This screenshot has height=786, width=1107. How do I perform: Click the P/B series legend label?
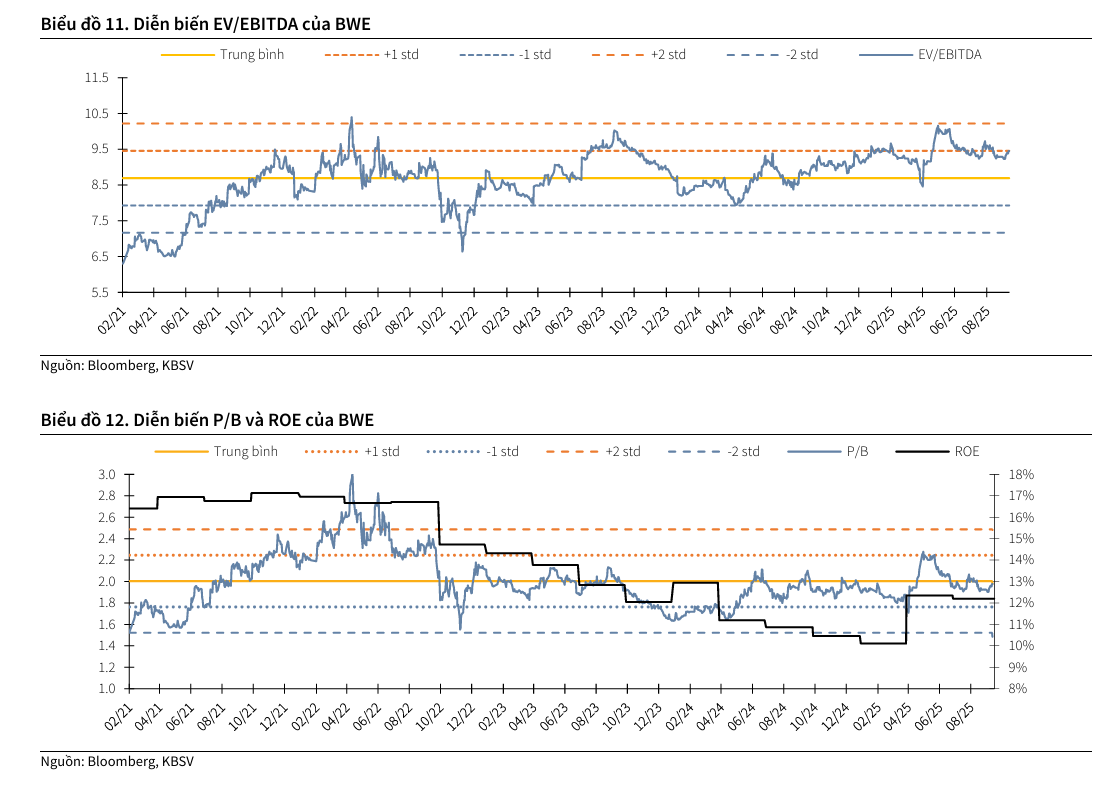857,451
